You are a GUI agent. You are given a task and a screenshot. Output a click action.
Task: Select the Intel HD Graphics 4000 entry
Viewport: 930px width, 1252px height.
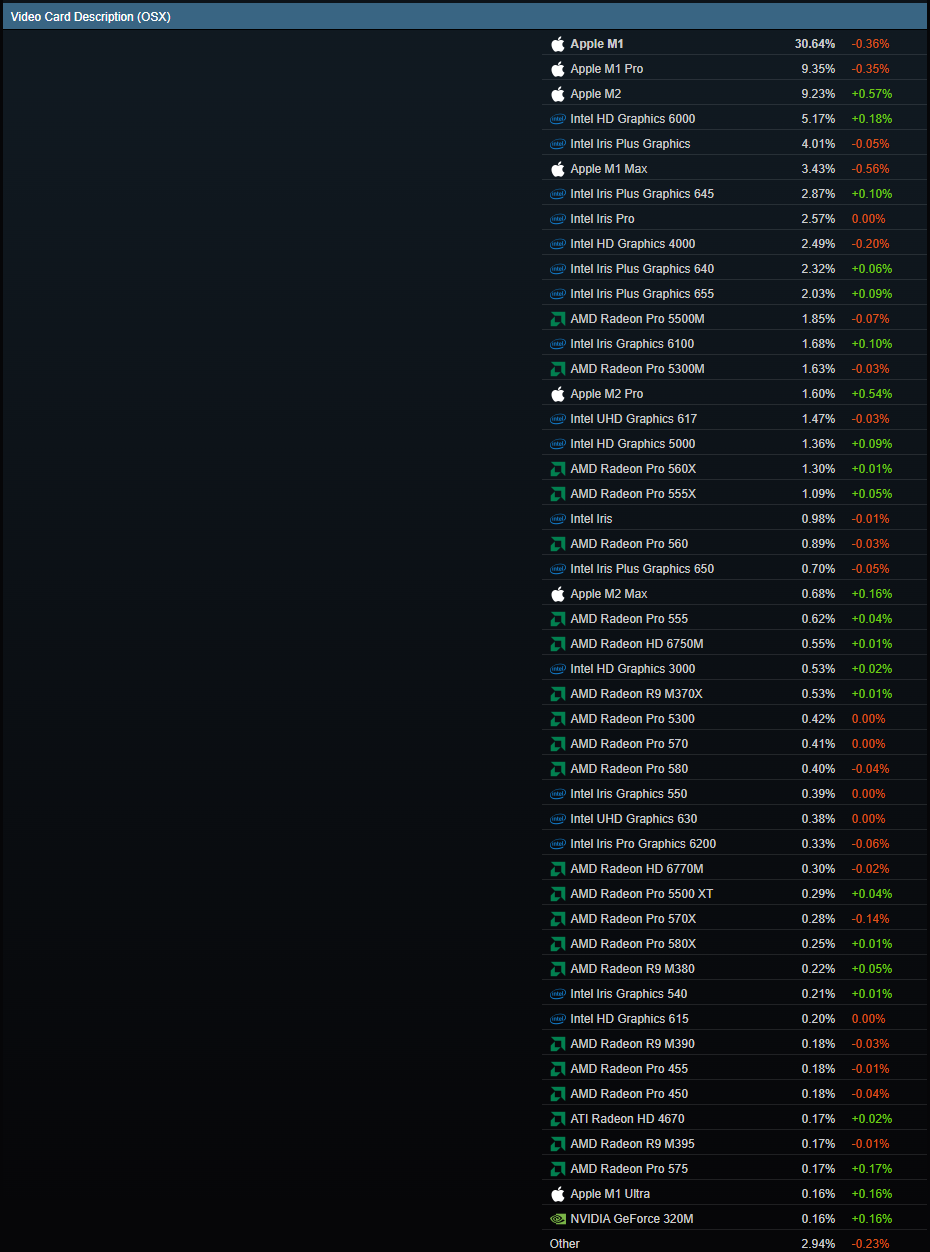633,244
